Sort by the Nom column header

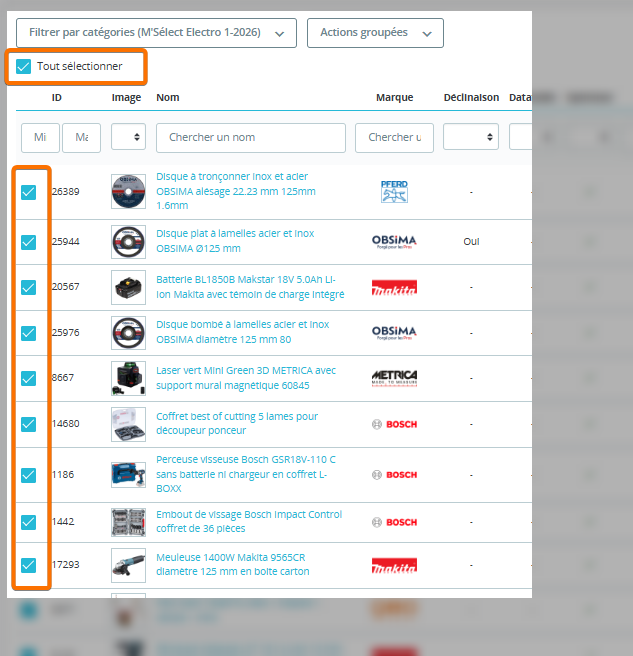[x=168, y=97]
